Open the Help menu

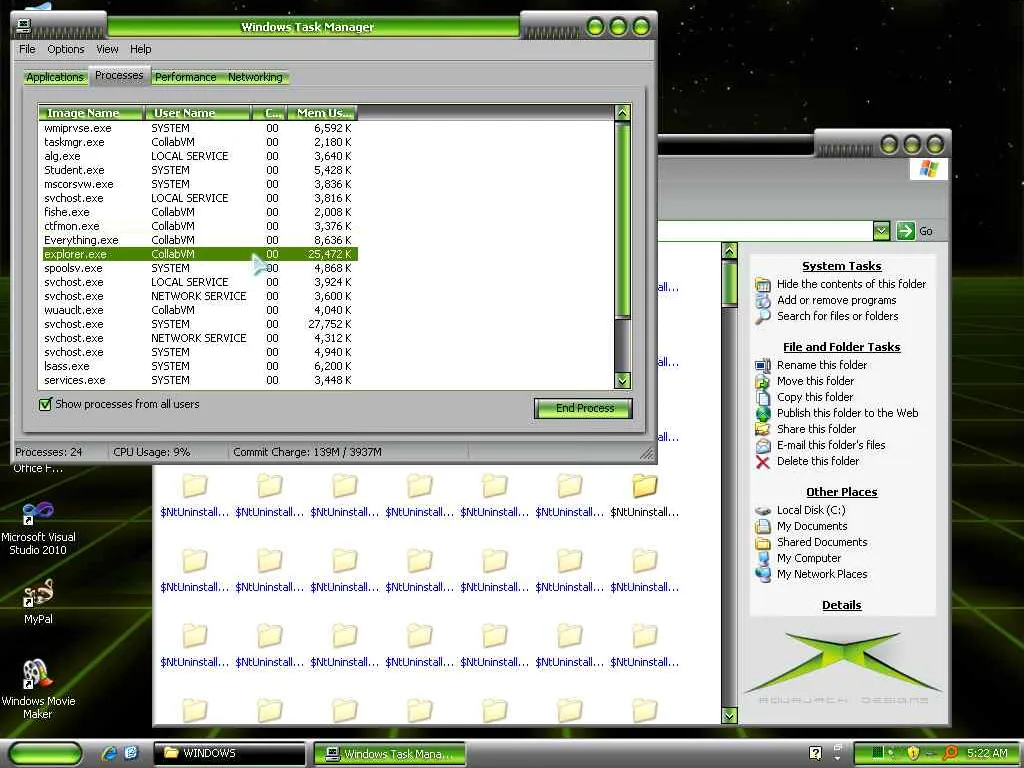point(140,49)
